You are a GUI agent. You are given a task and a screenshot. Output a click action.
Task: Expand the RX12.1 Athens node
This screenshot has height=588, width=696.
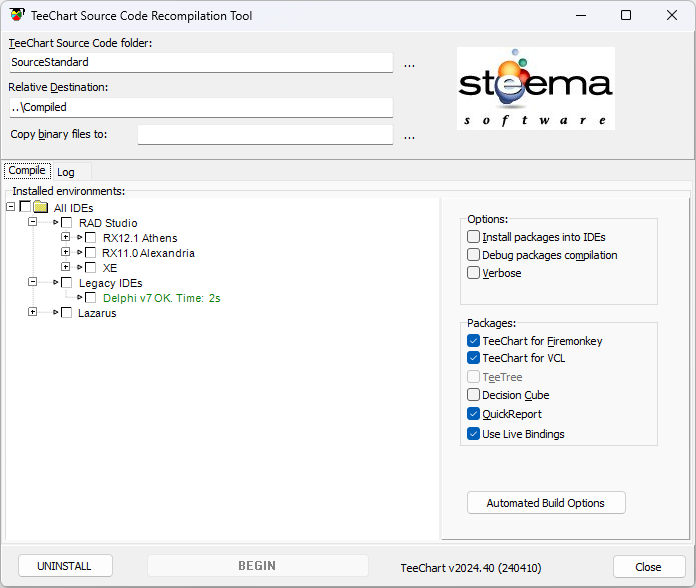(x=65, y=237)
